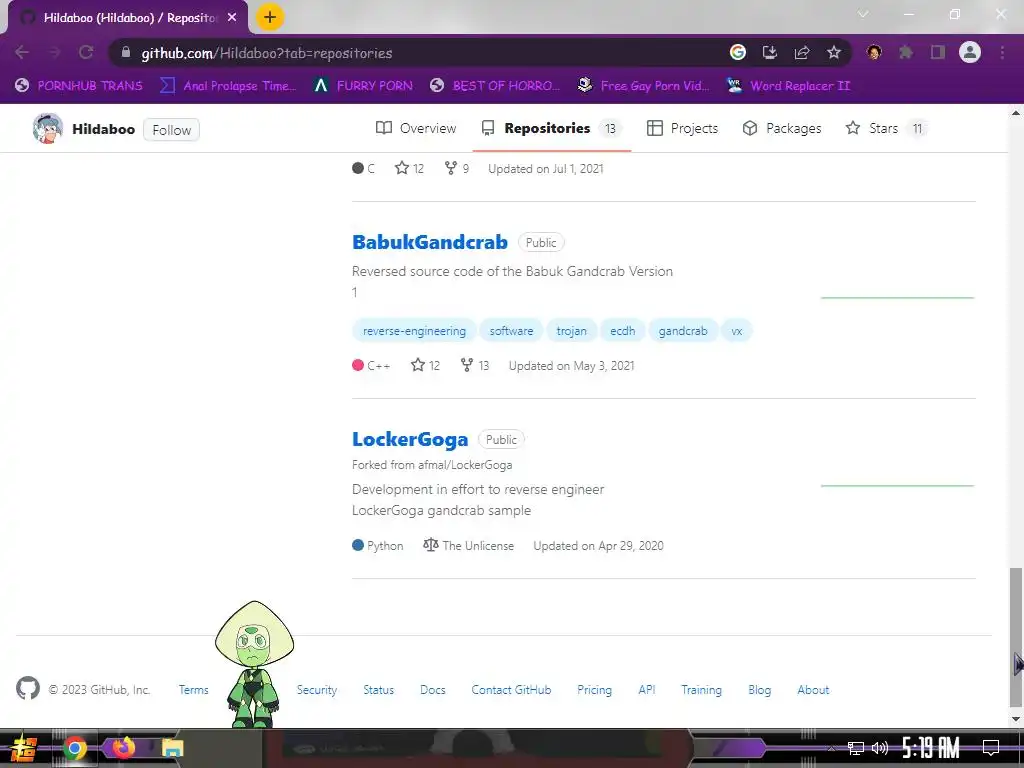
Task: Open File Explorer from the taskbar
Action: [172, 748]
